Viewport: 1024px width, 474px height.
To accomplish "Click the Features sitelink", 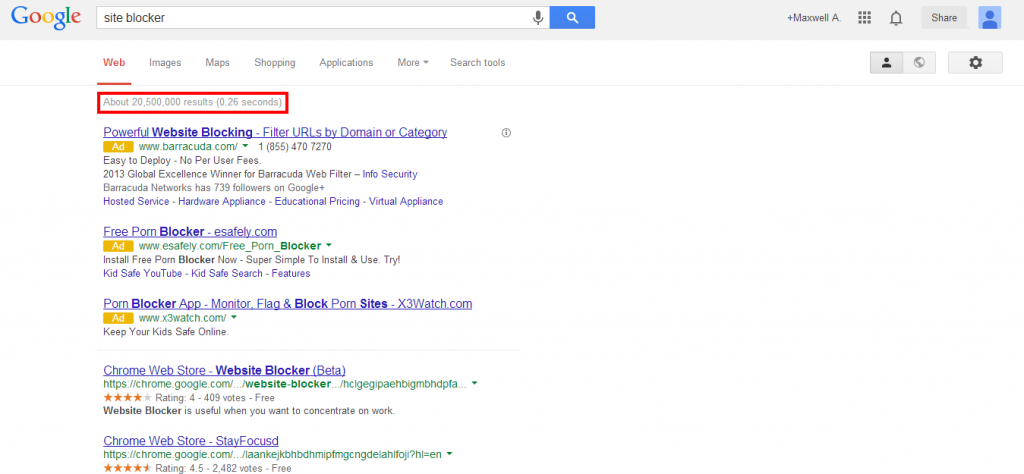I will pyautogui.click(x=291, y=274).
